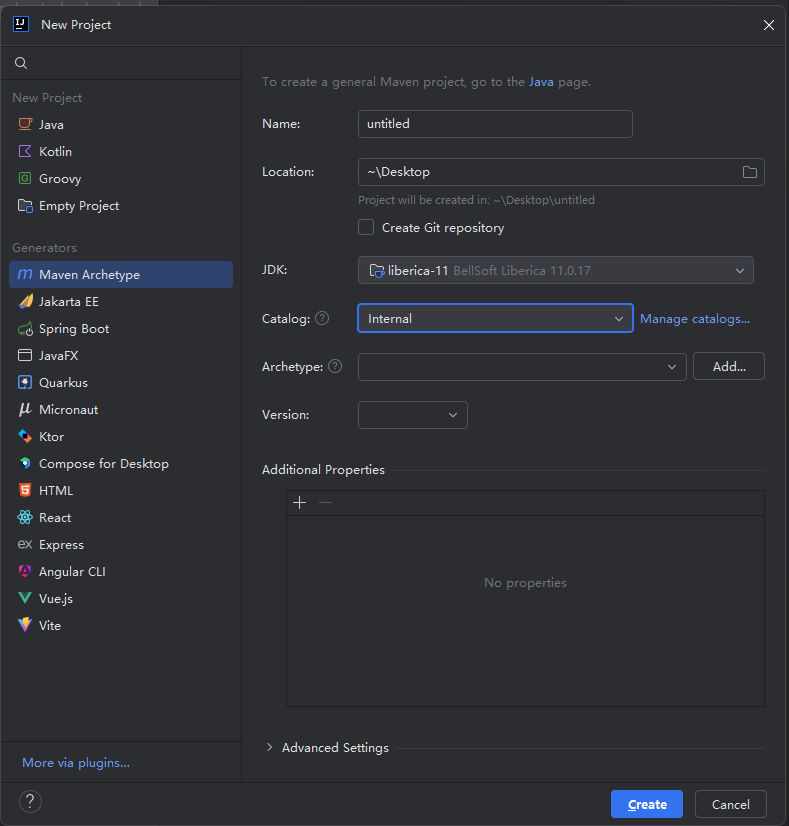Select Angular CLI generator

(121, 572)
